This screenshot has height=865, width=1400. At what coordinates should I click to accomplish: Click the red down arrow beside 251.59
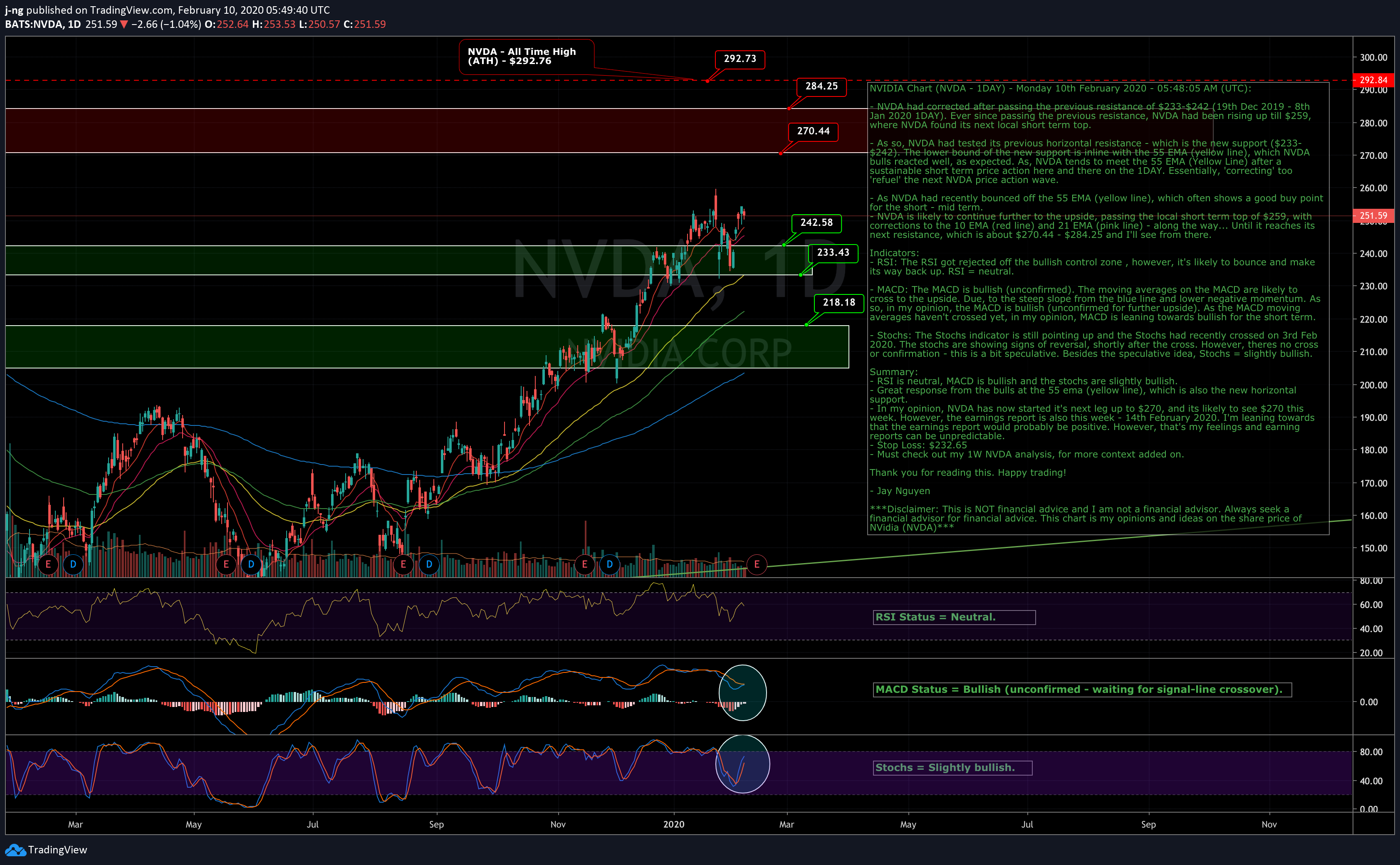124,25
